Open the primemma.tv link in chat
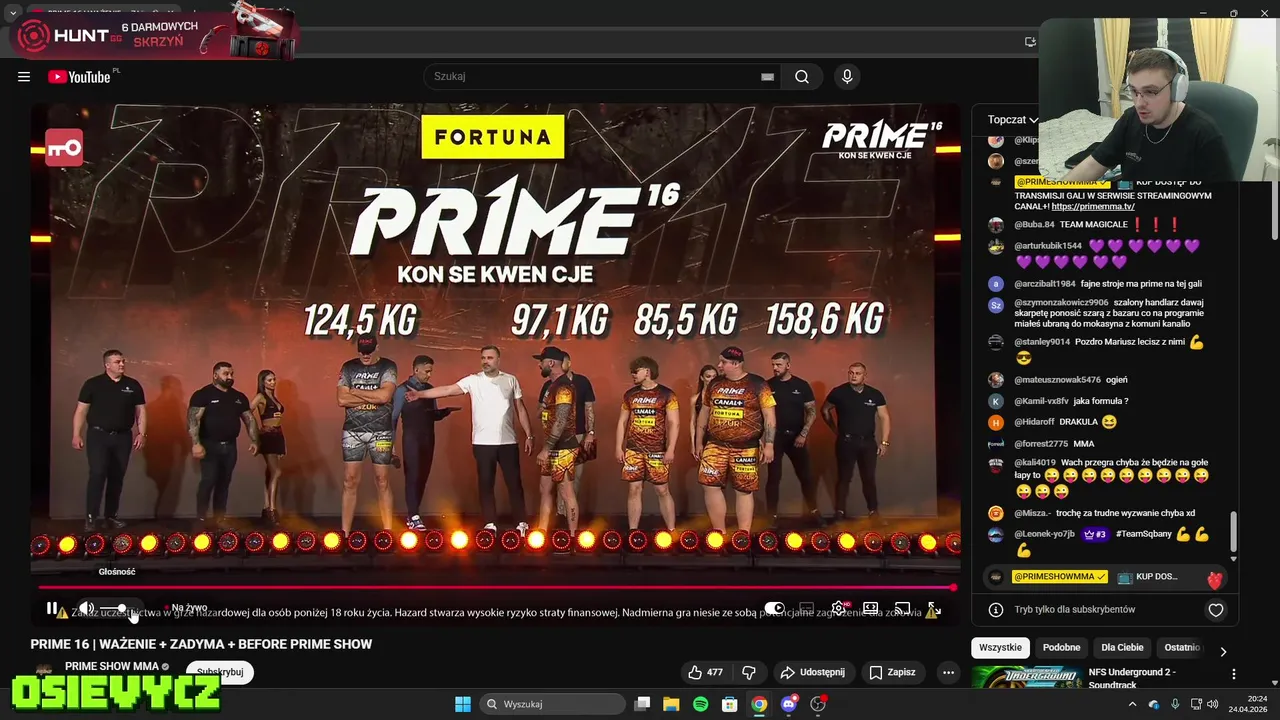 tap(1093, 207)
